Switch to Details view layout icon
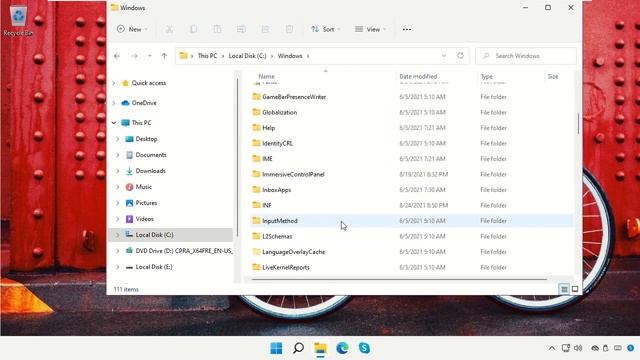Image resolution: width=640 pixels, height=360 pixels. pos(564,289)
